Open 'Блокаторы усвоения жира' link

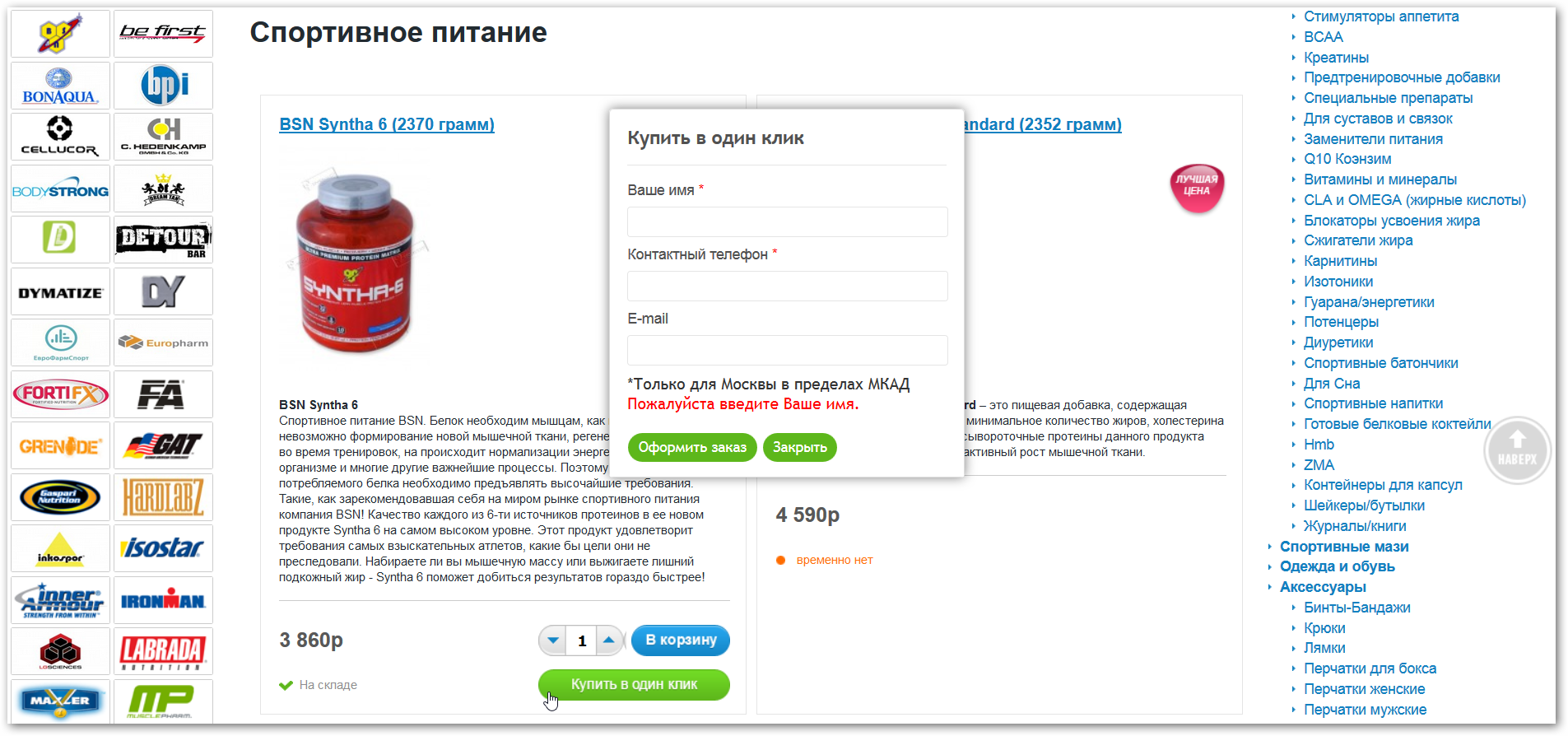(x=1392, y=221)
